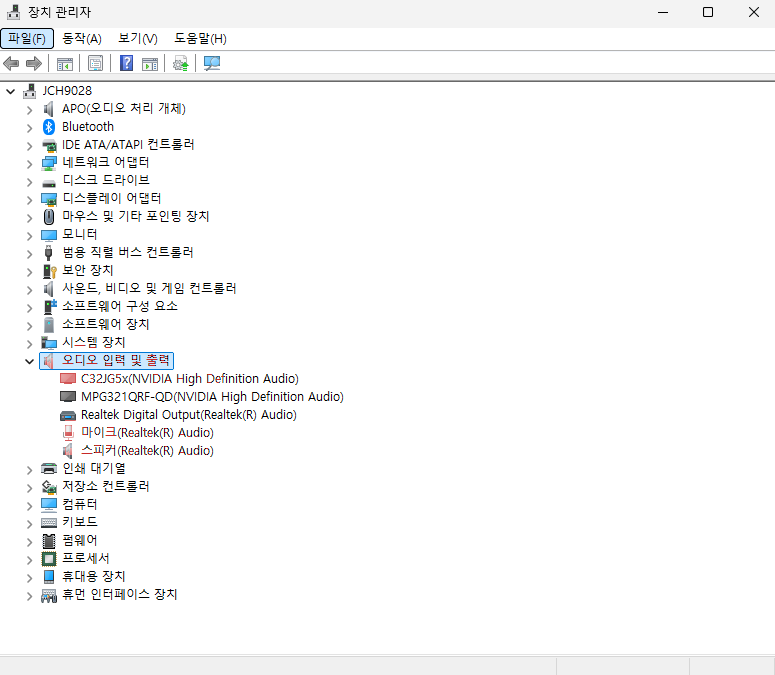Collapse the JCH9028 root node

(x=10, y=91)
